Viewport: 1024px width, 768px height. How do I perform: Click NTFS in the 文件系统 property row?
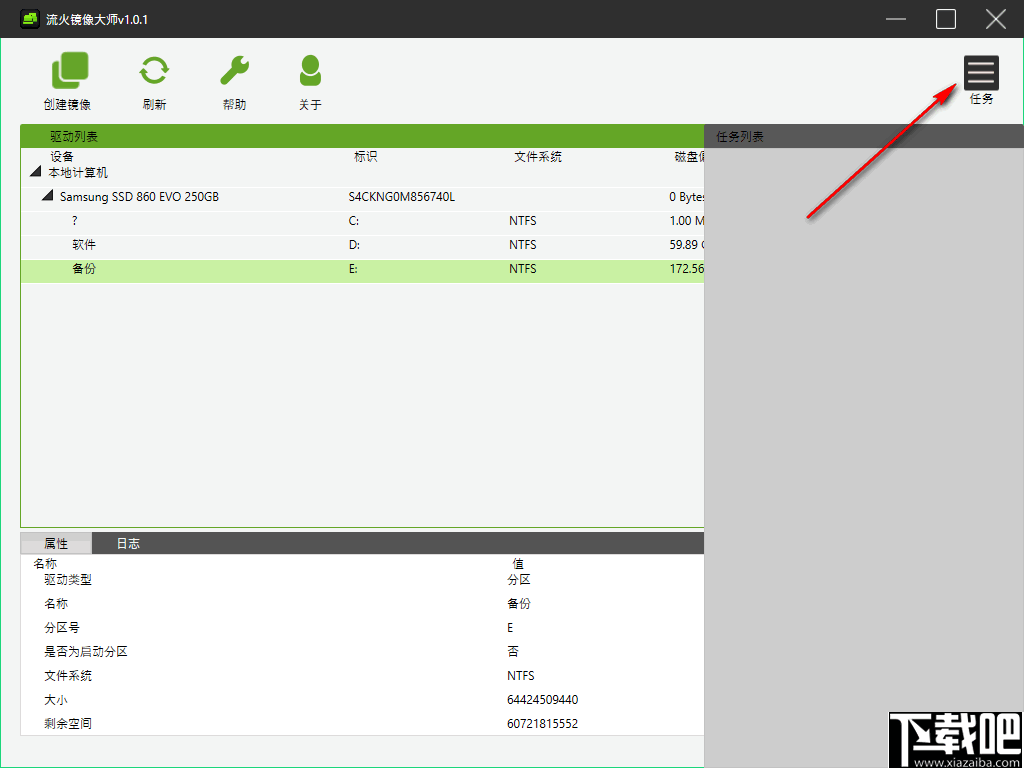(520, 676)
